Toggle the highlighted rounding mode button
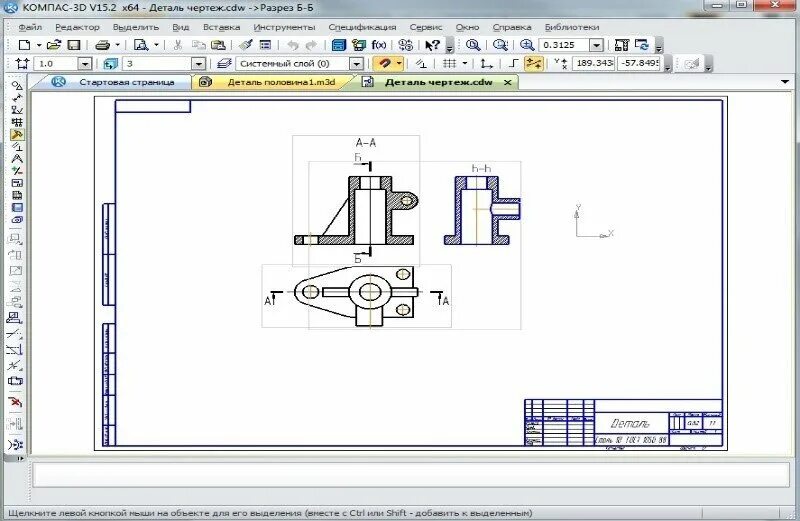 [x=534, y=63]
